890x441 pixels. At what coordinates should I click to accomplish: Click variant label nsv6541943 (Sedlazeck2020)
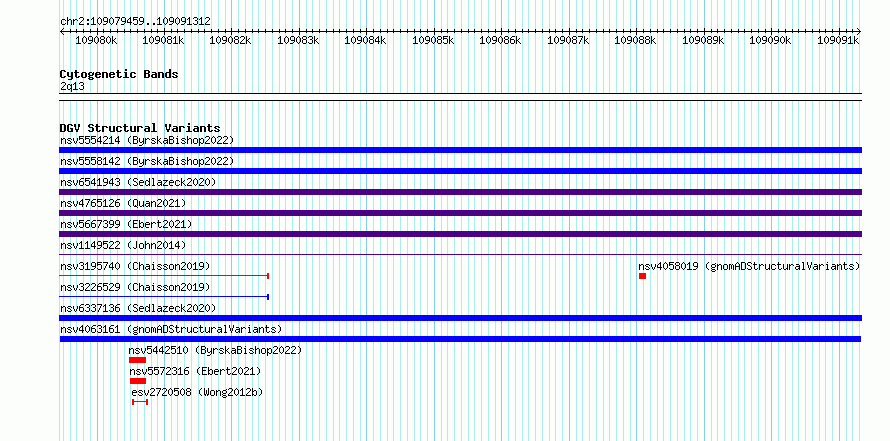138,182
